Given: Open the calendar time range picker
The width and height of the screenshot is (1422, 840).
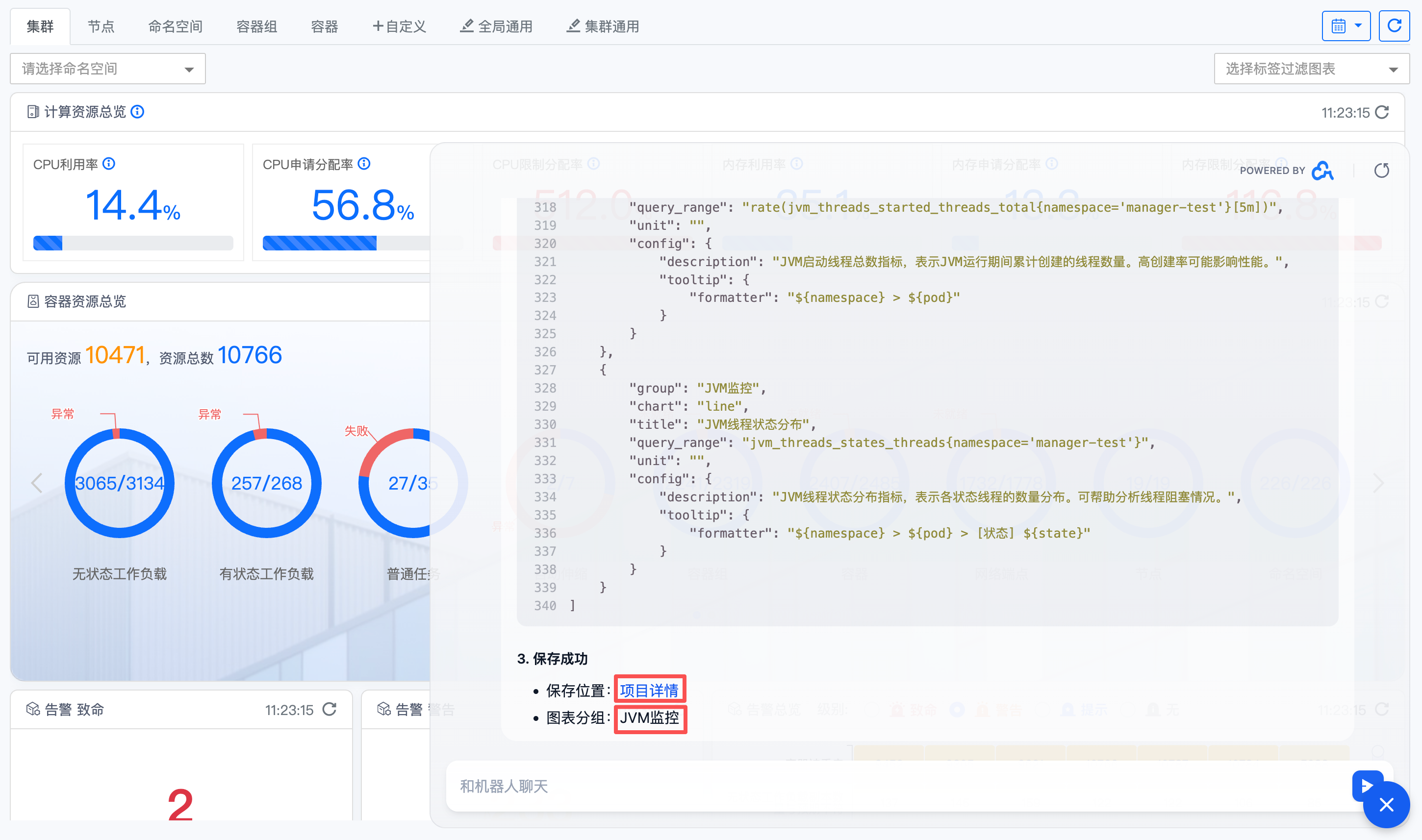Looking at the screenshot, I should click(x=1346, y=26).
